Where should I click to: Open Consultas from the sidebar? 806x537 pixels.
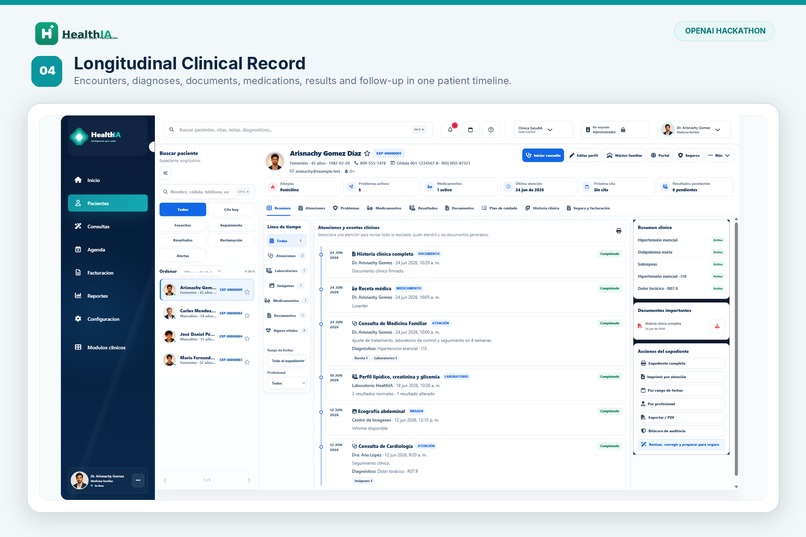[107, 226]
